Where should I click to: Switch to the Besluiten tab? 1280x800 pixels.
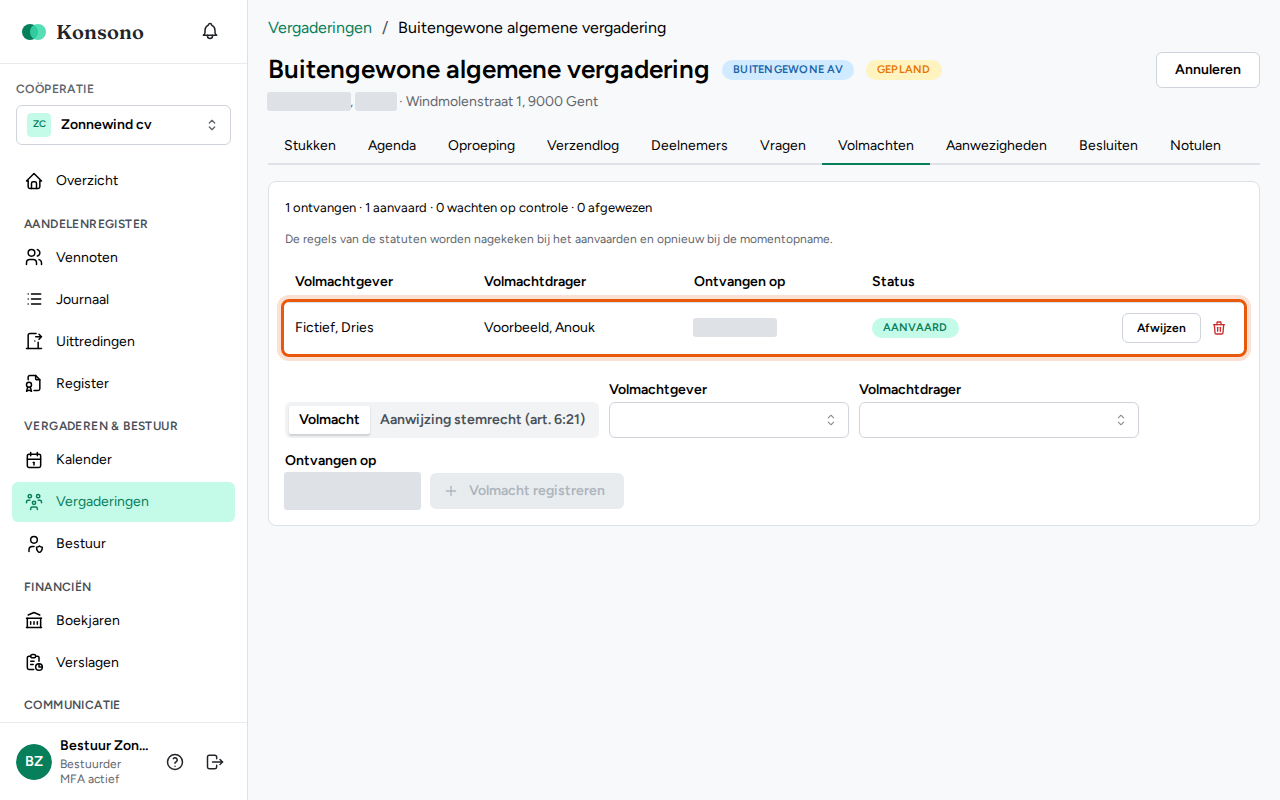[x=1108, y=146]
